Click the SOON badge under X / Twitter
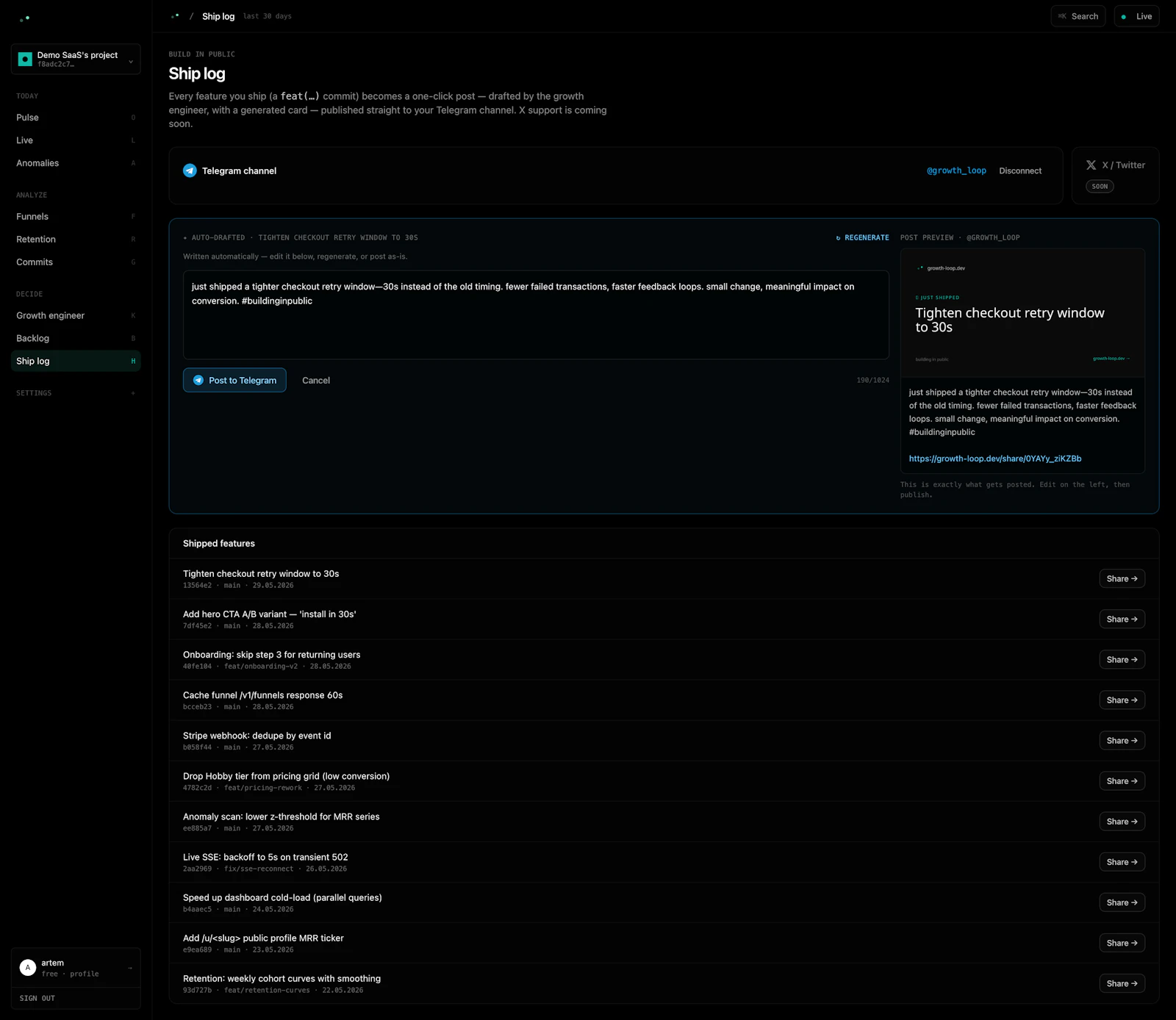Viewport: 1176px width, 1020px height. click(1100, 187)
